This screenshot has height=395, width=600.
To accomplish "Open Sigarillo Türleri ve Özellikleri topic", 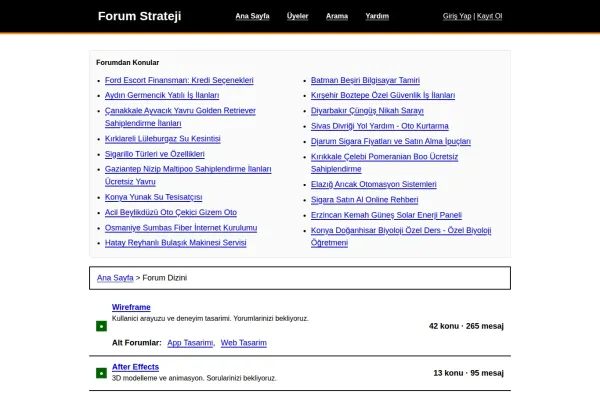I will coord(155,154).
